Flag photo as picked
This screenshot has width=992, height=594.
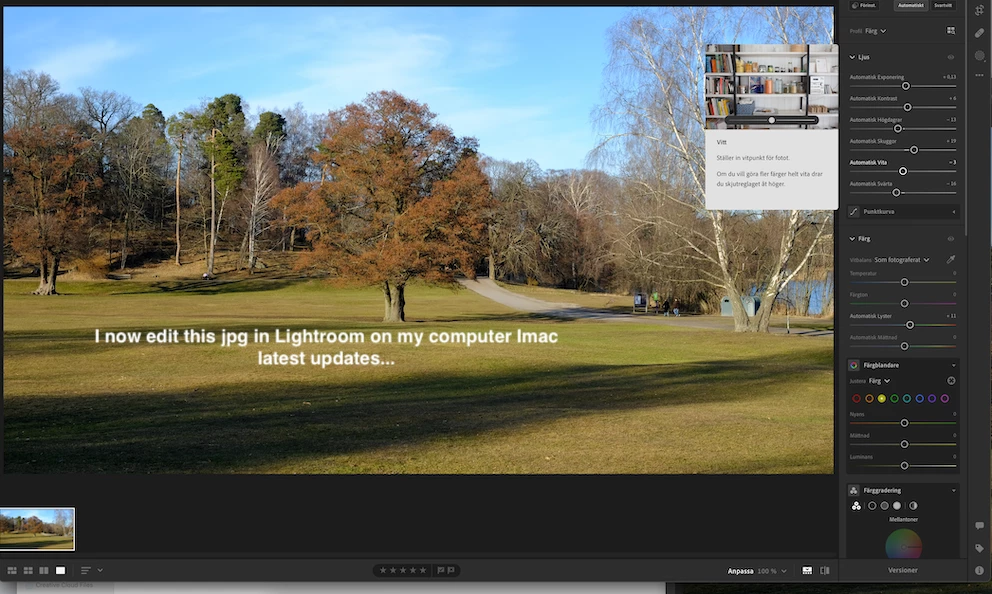441,570
